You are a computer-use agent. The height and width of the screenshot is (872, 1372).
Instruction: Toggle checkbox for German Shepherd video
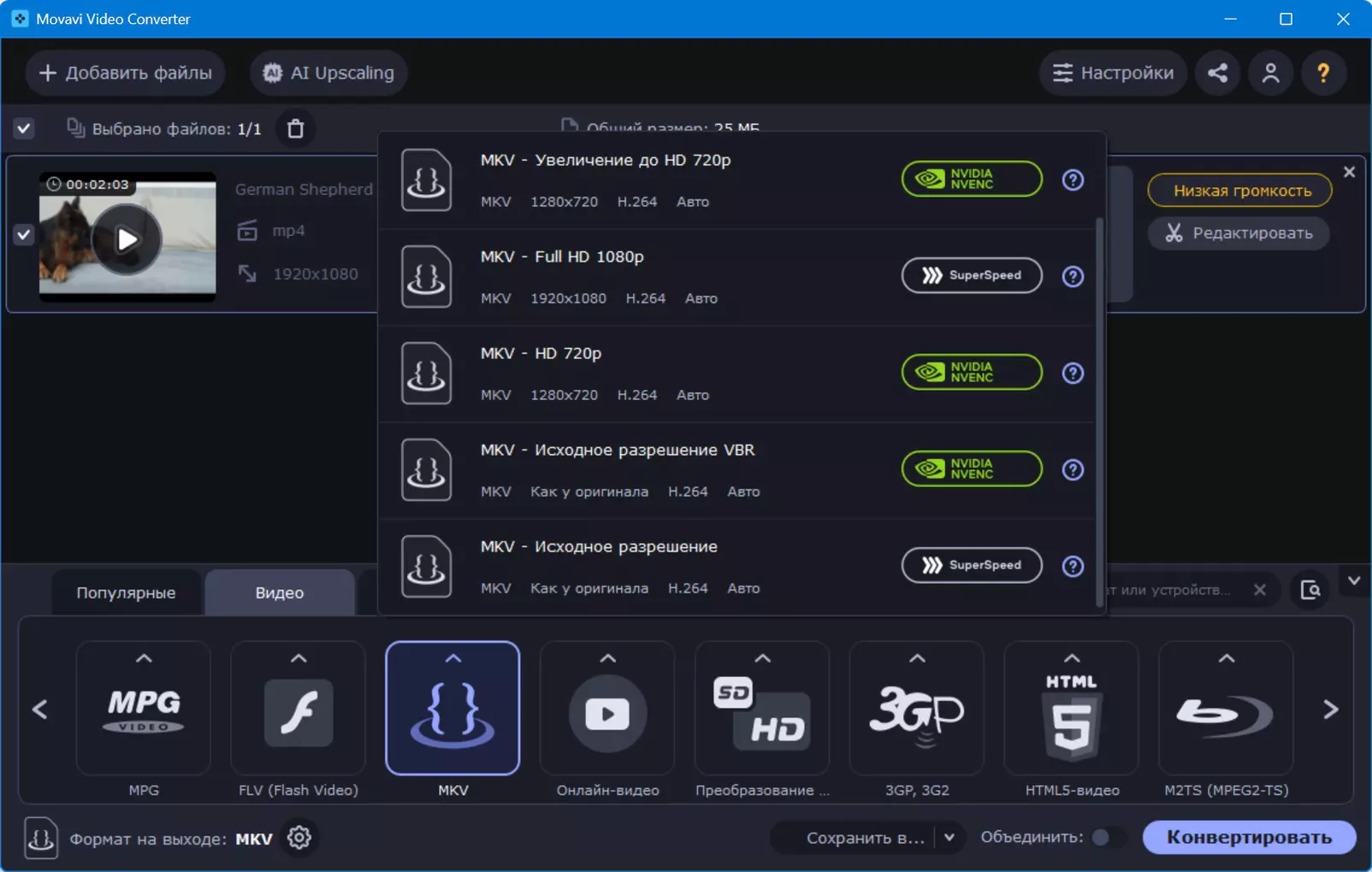tap(24, 234)
